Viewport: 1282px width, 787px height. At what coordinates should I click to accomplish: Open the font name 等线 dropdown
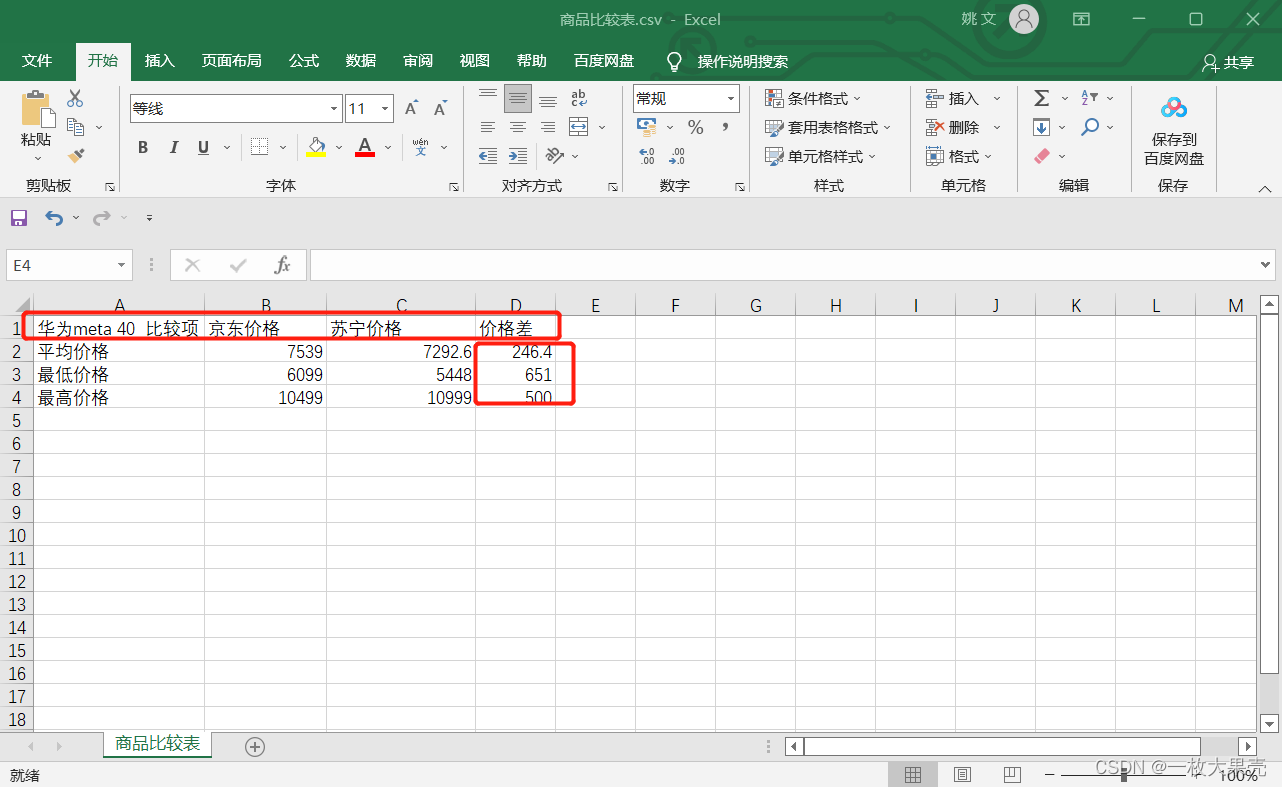[335, 109]
